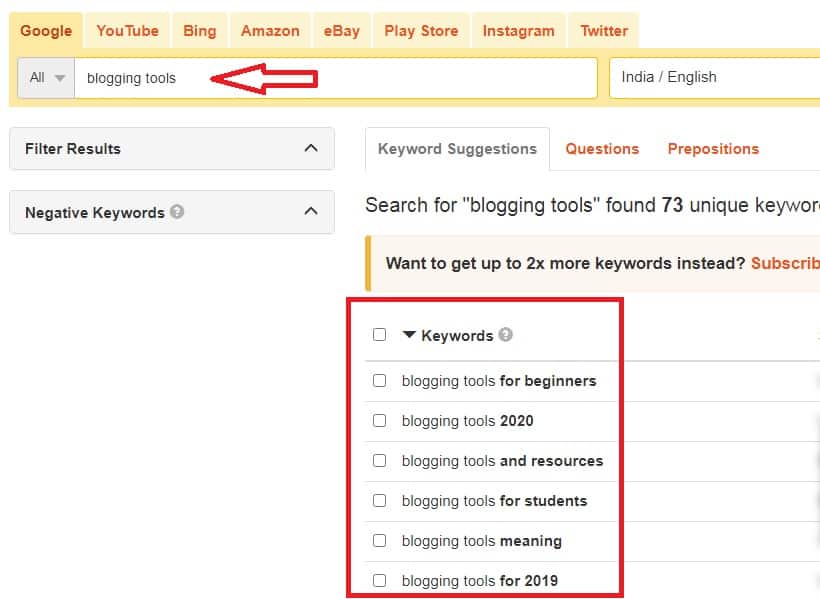Click the Negative Keywords help question icon
Image resolution: width=820 pixels, height=599 pixels.
click(x=177, y=211)
